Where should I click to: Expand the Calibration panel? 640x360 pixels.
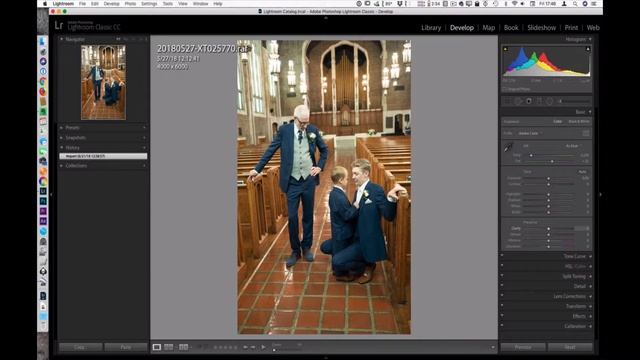pos(590,326)
